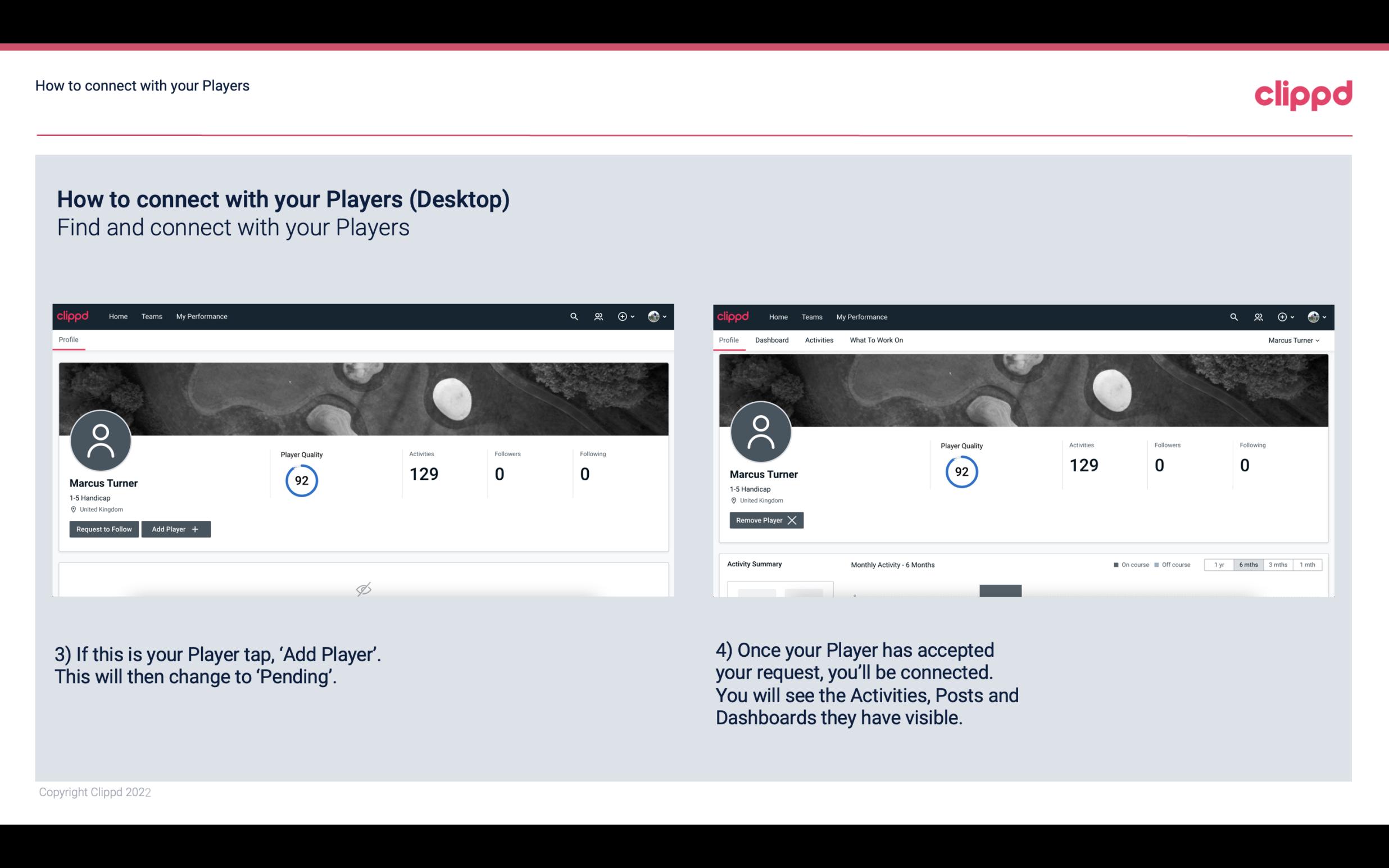
Task: Select the 'Profile' tab on left screen
Action: click(69, 339)
